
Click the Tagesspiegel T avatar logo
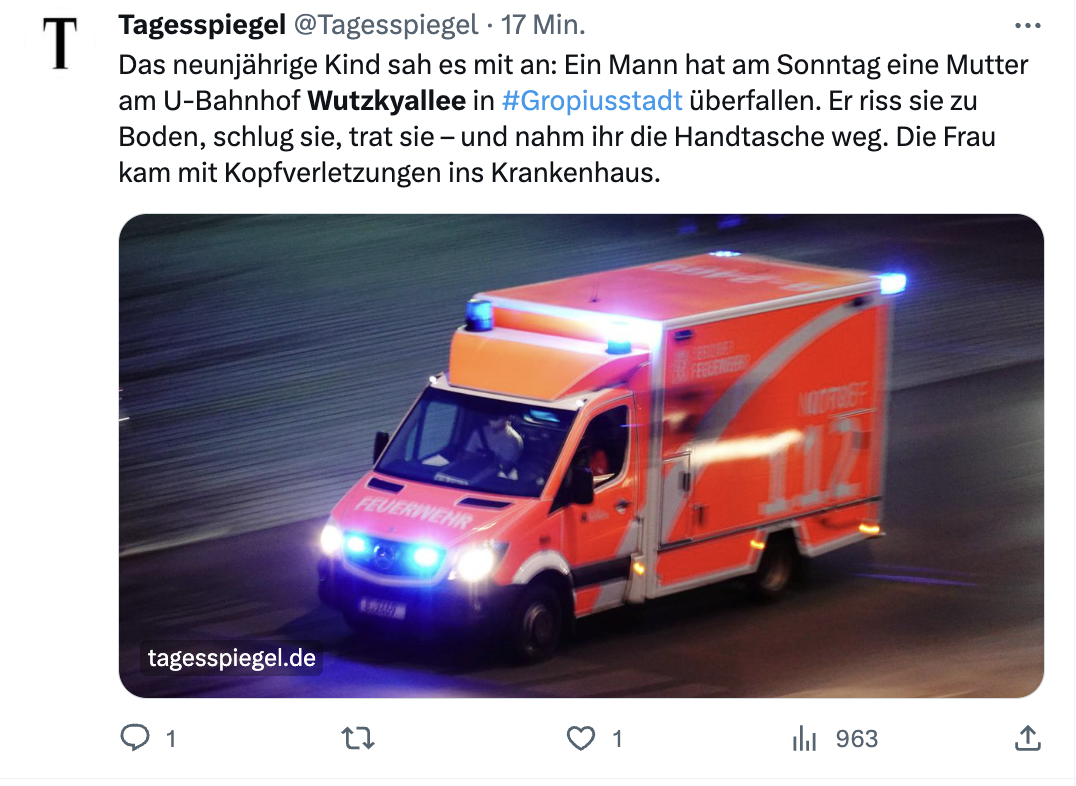(60, 43)
